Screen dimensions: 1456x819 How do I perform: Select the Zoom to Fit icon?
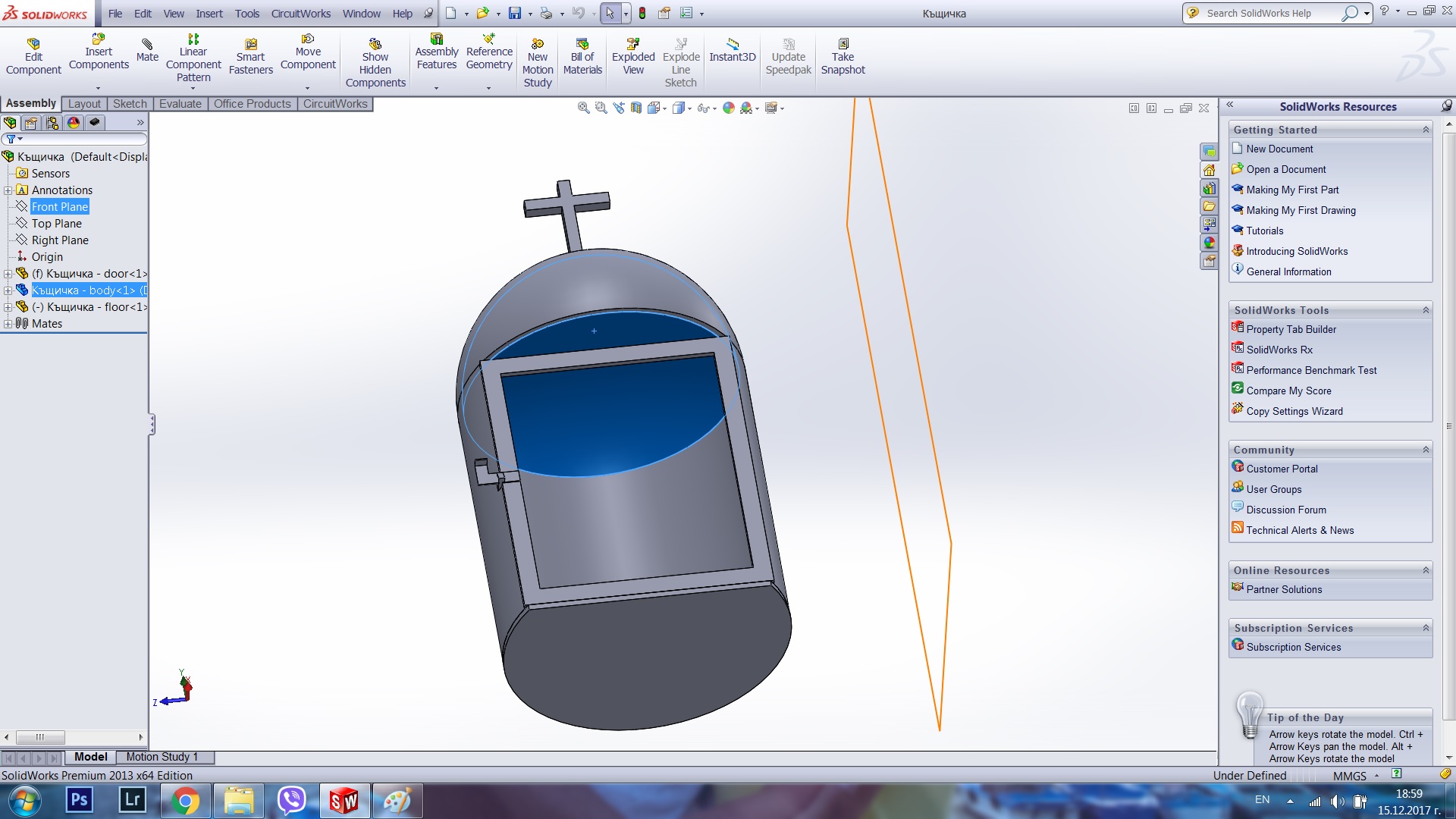(x=583, y=108)
